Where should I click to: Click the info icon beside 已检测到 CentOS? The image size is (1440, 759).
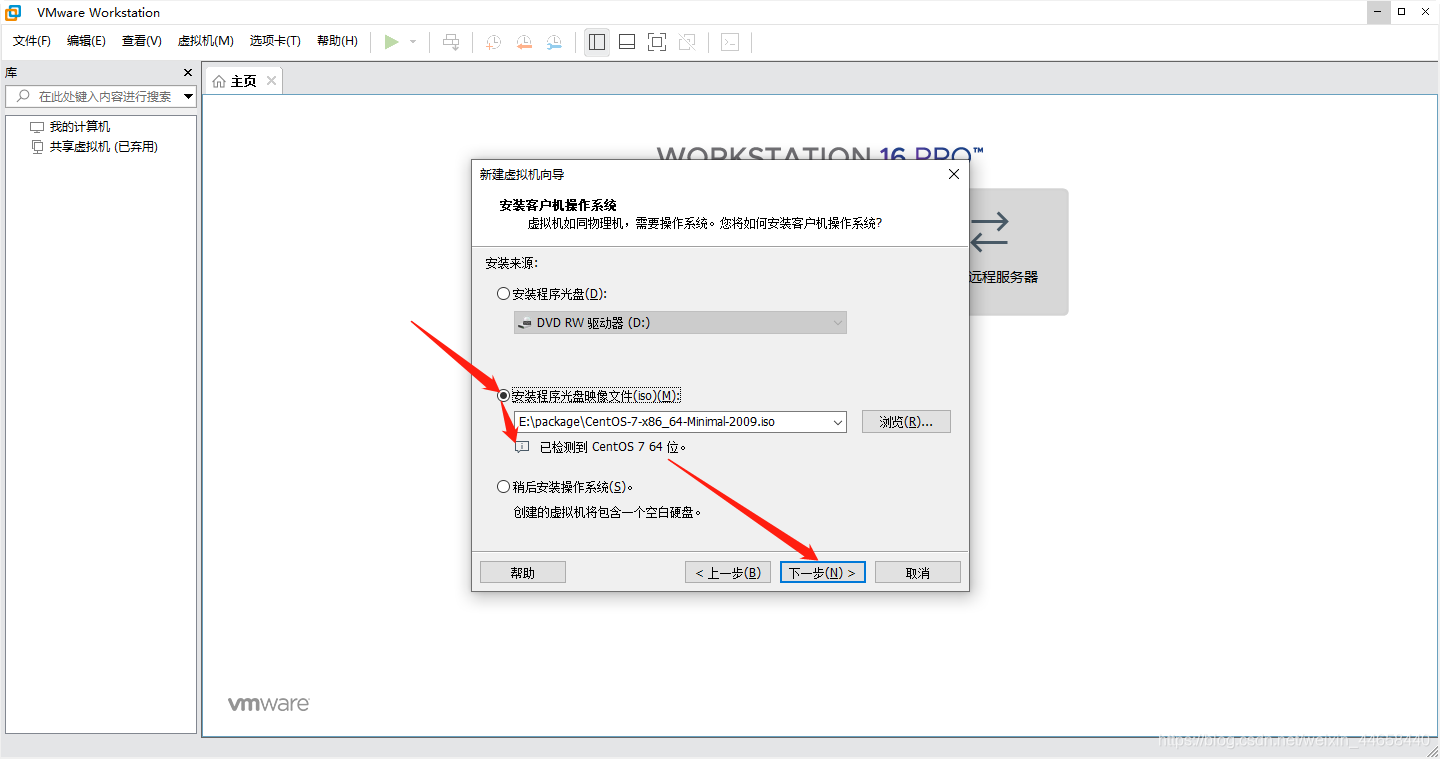coord(522,447)
